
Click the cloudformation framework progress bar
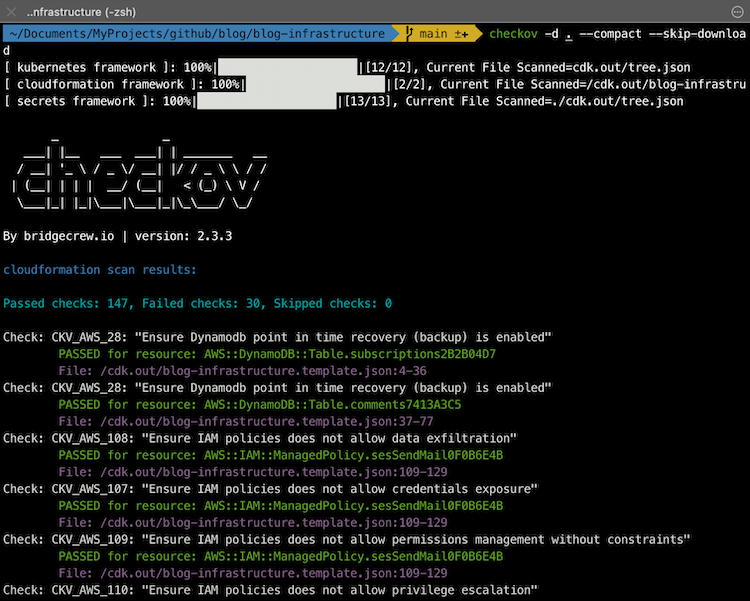pos(315,84)
